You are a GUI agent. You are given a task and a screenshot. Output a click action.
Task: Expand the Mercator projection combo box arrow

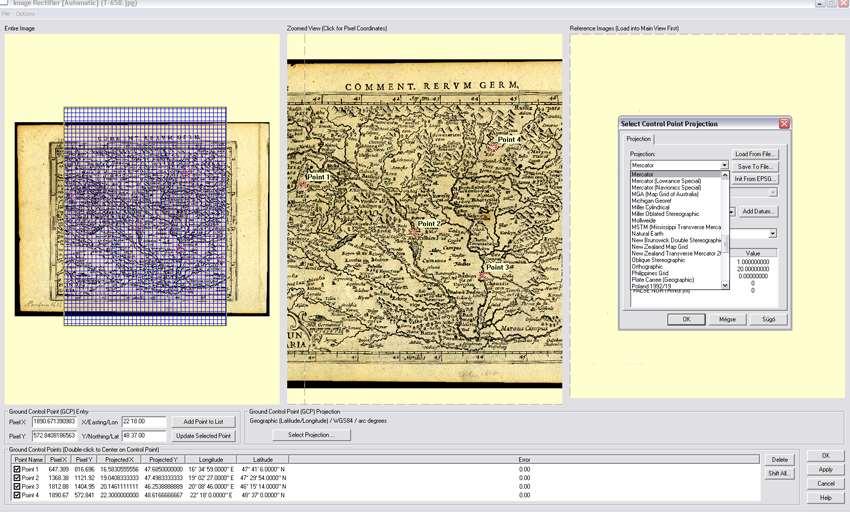tap(724, 165)
